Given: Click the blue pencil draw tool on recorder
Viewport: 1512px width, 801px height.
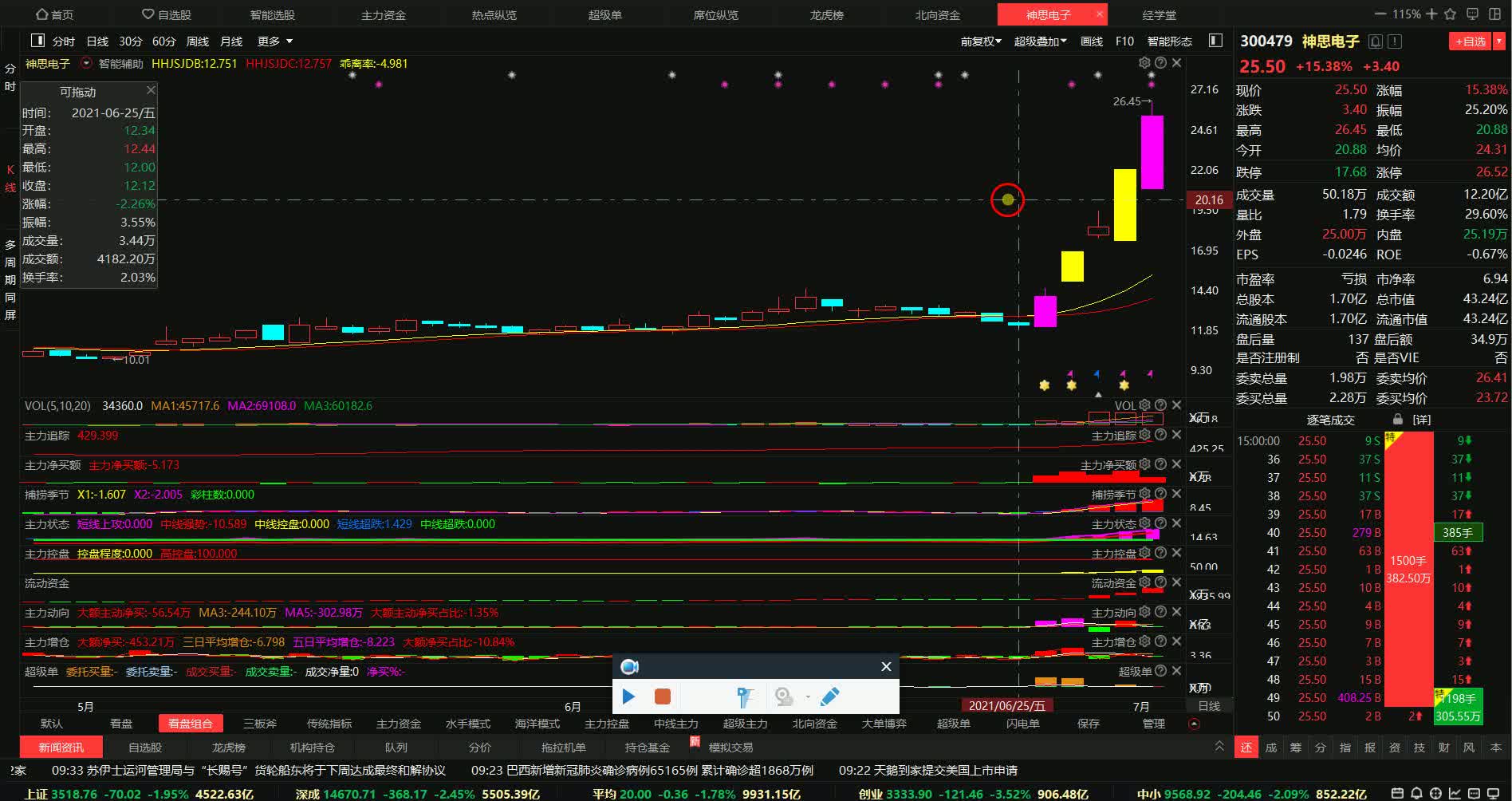Looking at the screenshot, I should (x=829, y=696).
